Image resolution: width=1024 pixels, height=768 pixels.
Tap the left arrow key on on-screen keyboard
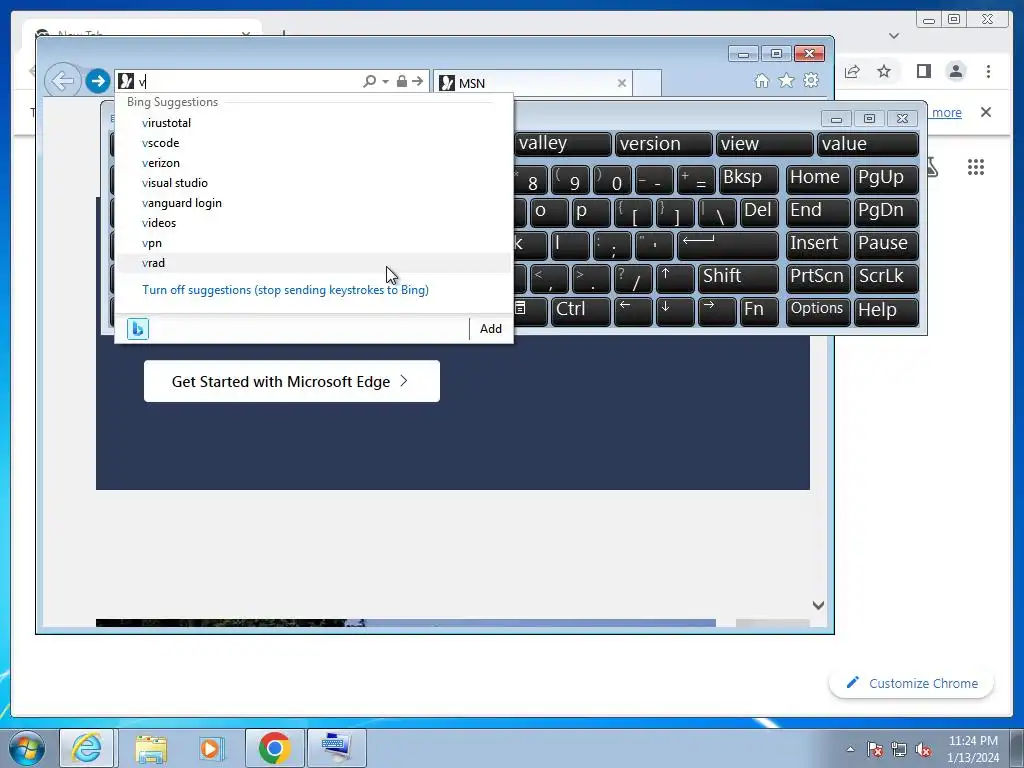(633, 311)
